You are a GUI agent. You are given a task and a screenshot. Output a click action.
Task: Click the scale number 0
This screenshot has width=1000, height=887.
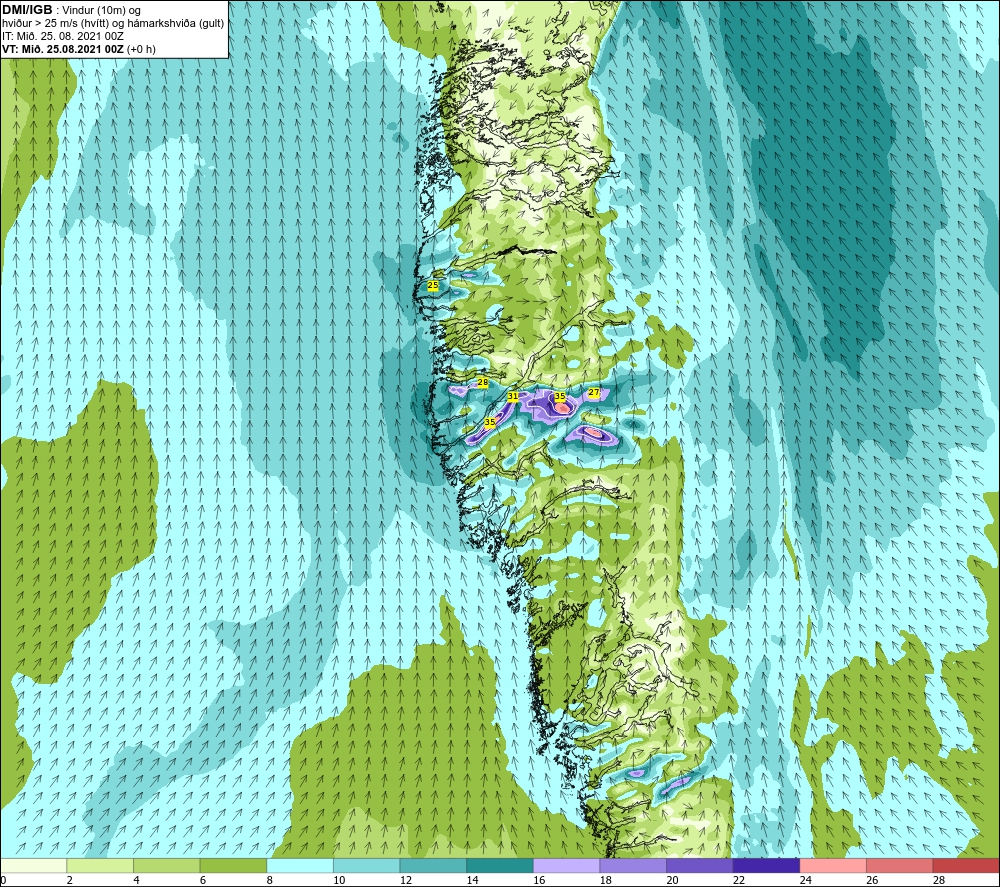pos(3,881)
